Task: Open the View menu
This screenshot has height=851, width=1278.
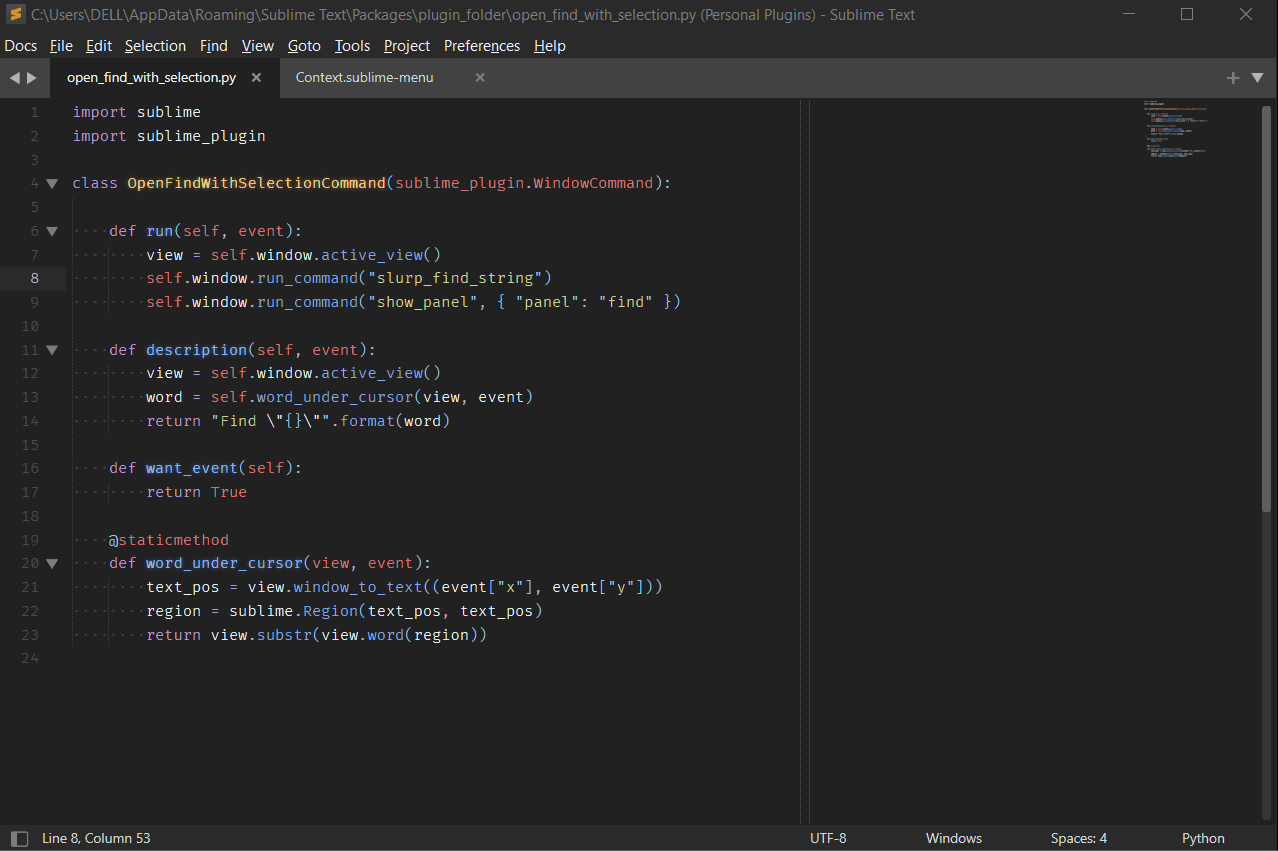Action: click(x=258, y=46)
